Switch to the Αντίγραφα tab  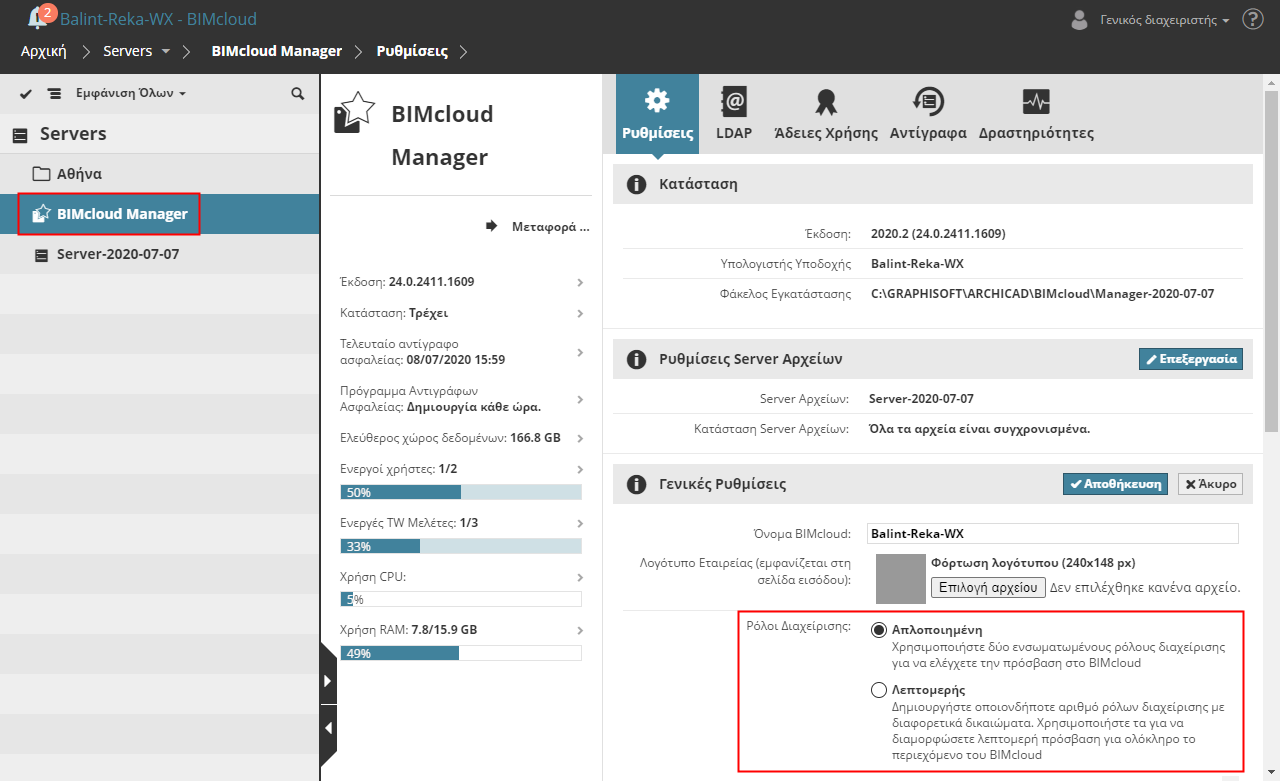click(x=928, y=114)
